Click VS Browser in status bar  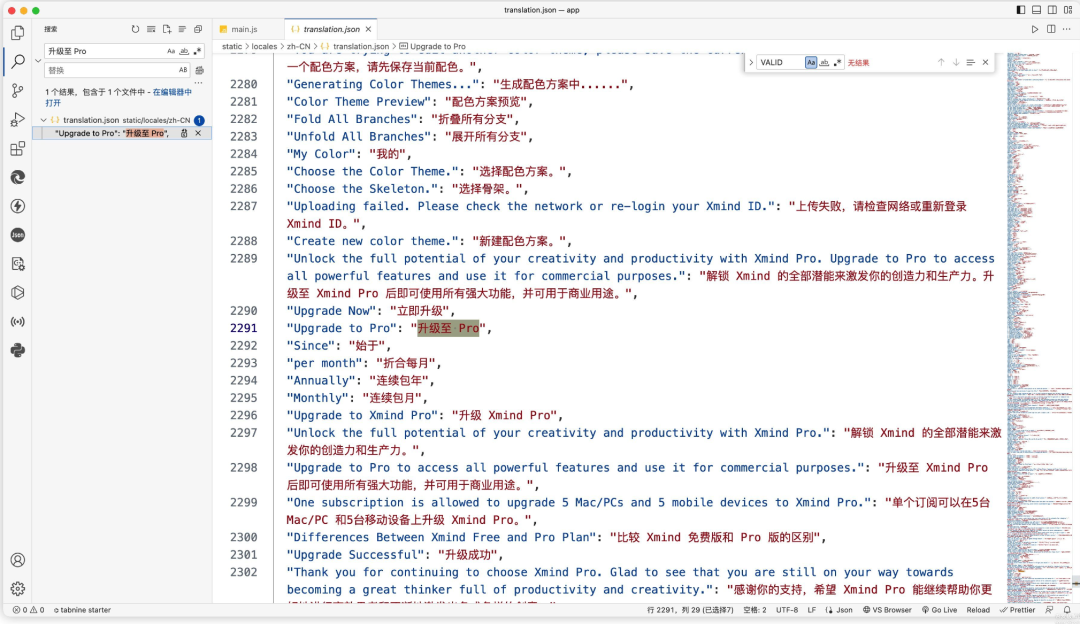pos(887,610)
